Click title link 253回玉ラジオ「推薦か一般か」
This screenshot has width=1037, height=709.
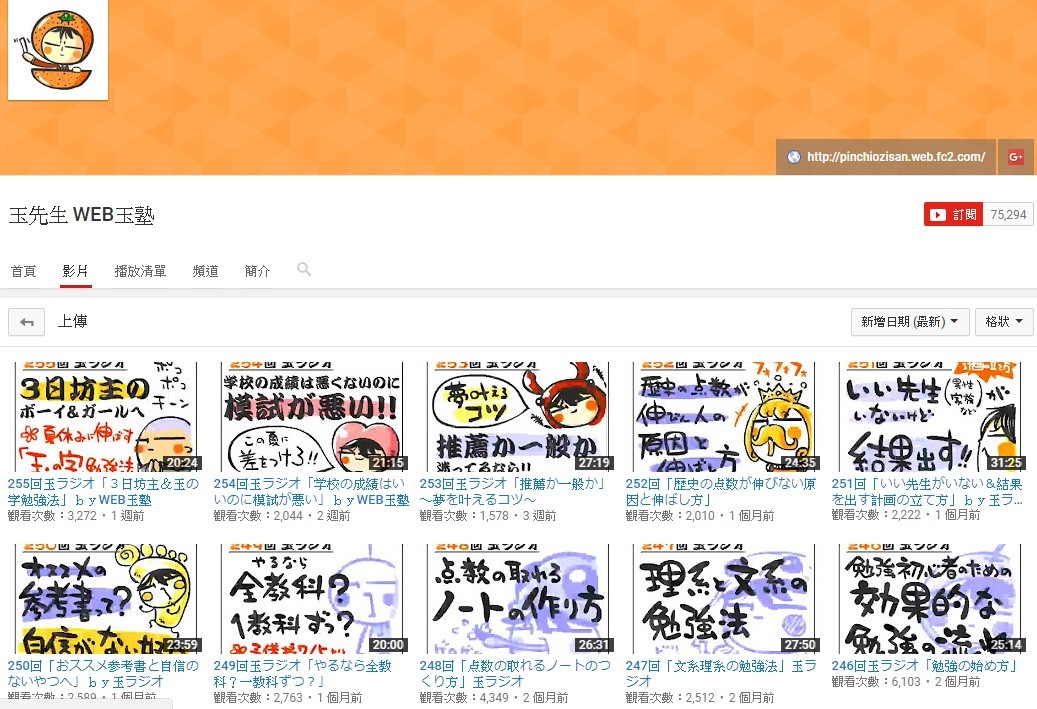coord(513,491)
